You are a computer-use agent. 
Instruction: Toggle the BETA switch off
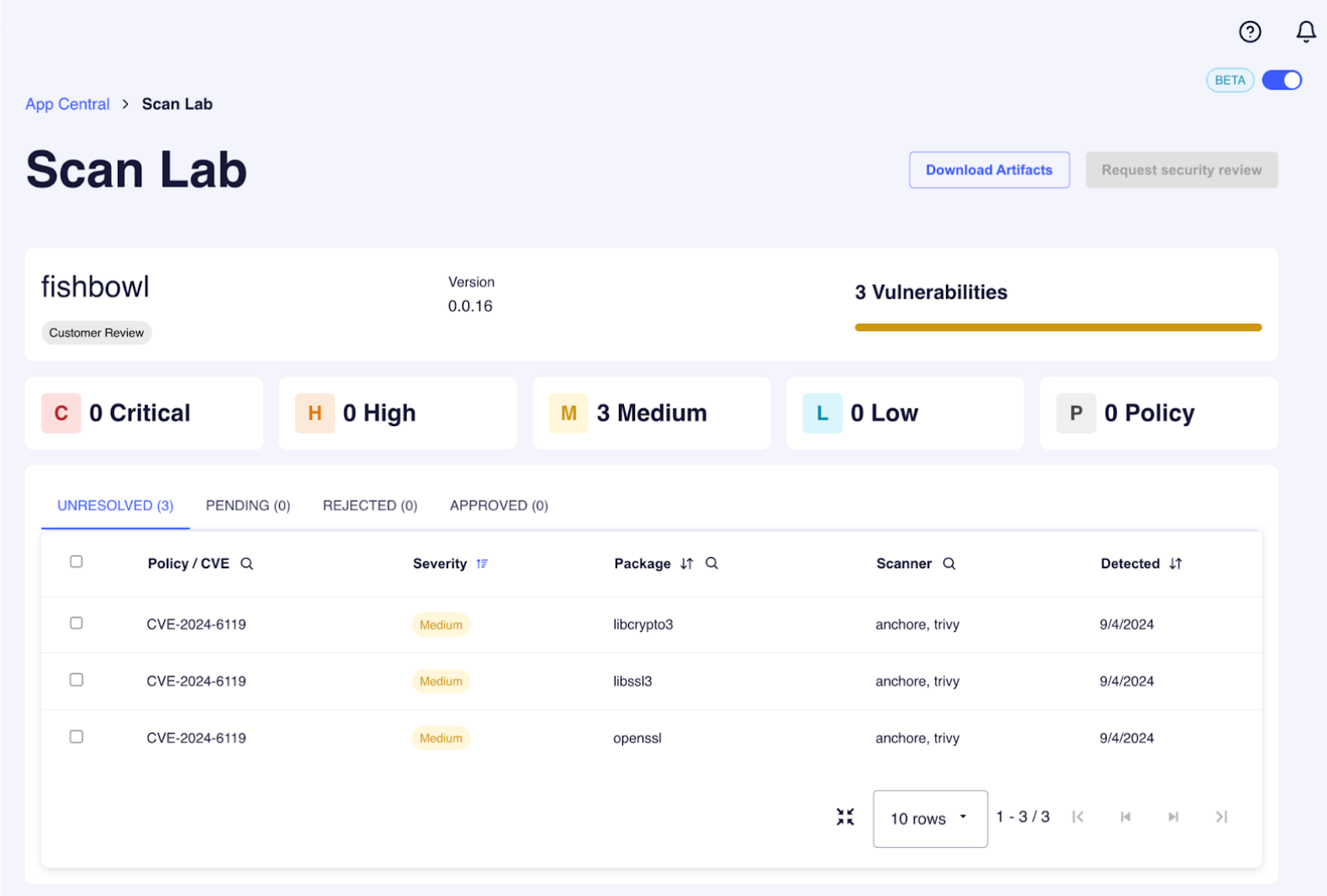tap(1282, 80)
